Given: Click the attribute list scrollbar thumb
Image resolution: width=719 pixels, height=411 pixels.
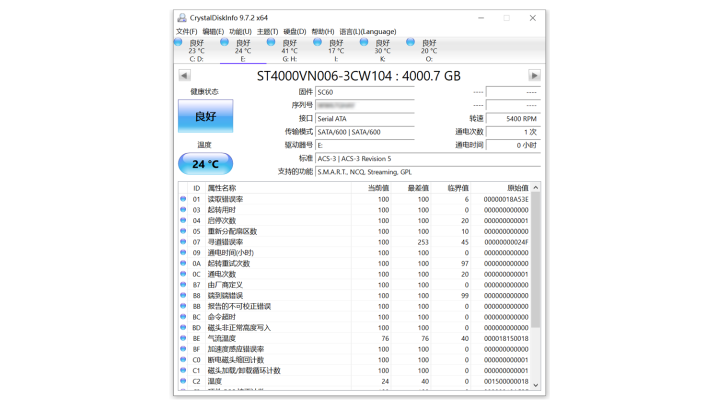Looking at the screenshot, I should click(x=536, y=260).
